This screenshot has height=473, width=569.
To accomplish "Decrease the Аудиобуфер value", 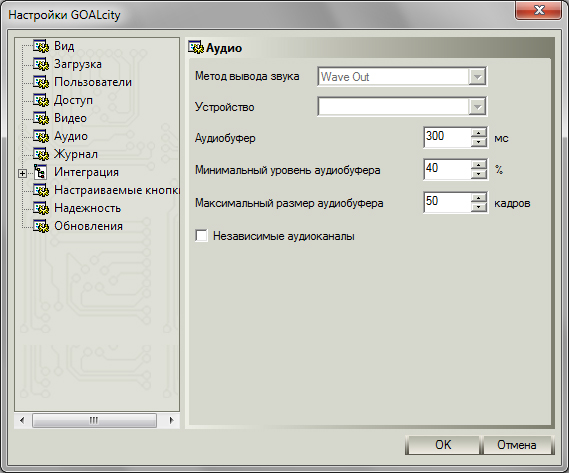I will point(479,142).
